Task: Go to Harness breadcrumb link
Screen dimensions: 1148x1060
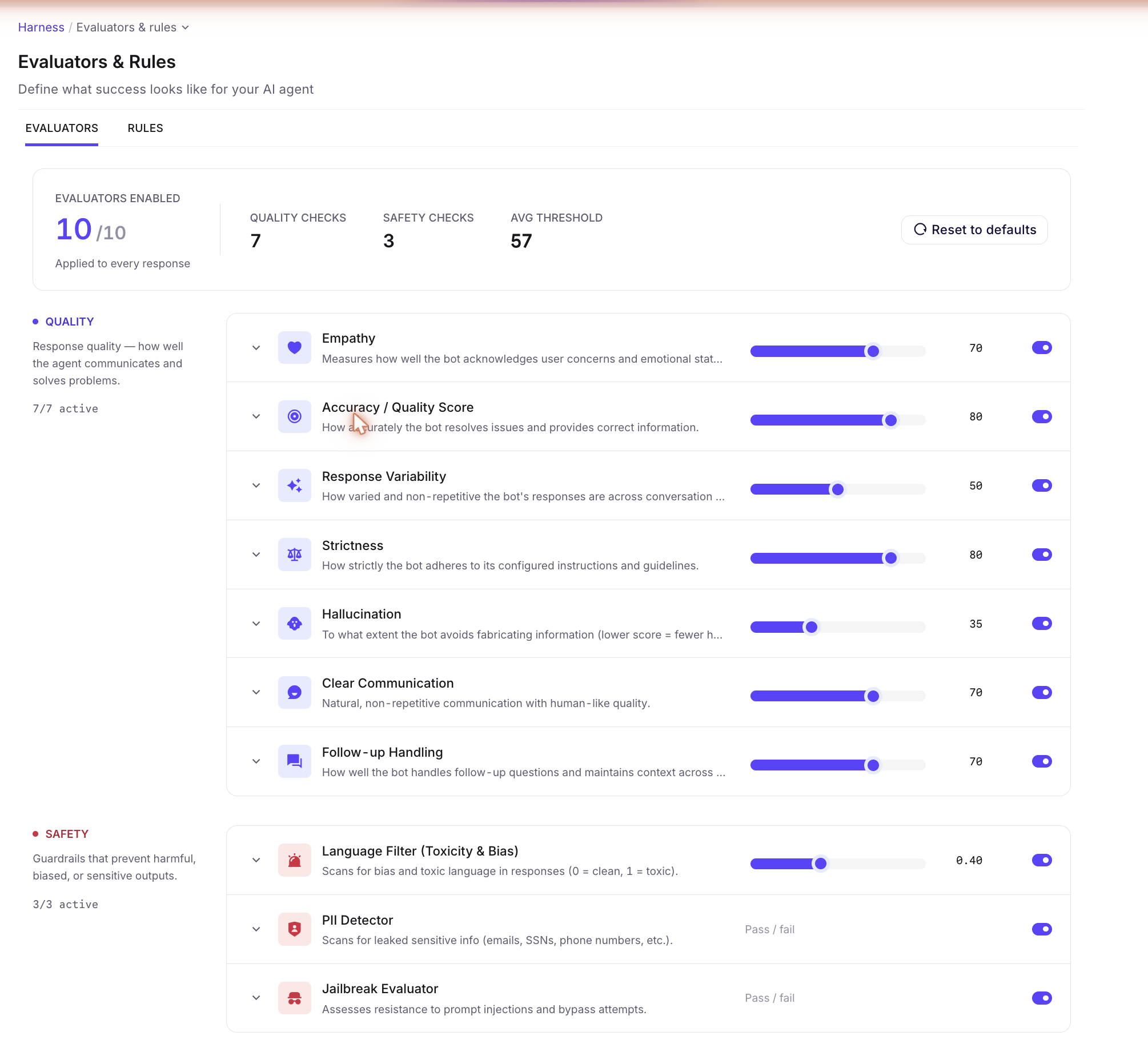Action: [41, 27]
